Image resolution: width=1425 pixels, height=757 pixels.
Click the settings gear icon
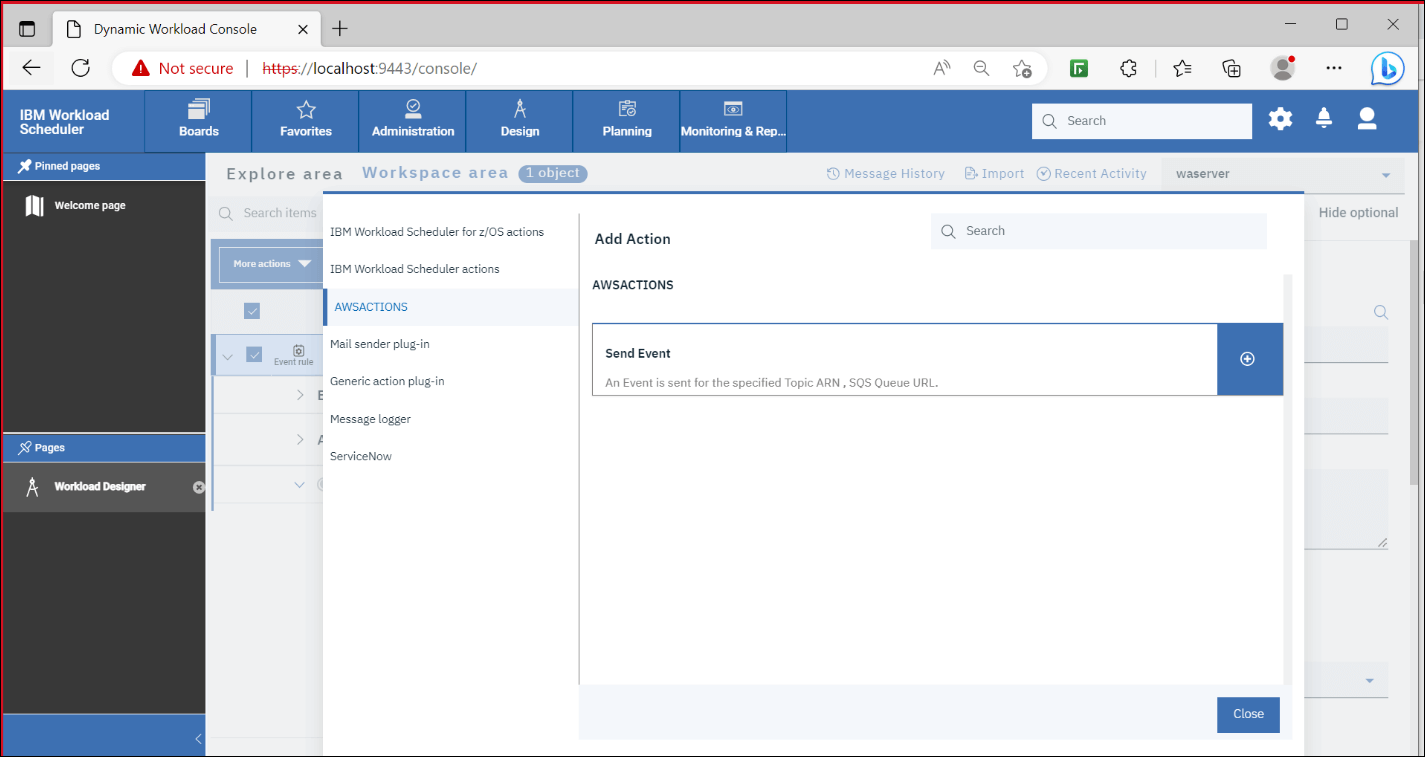click(x=1280, y=120)
